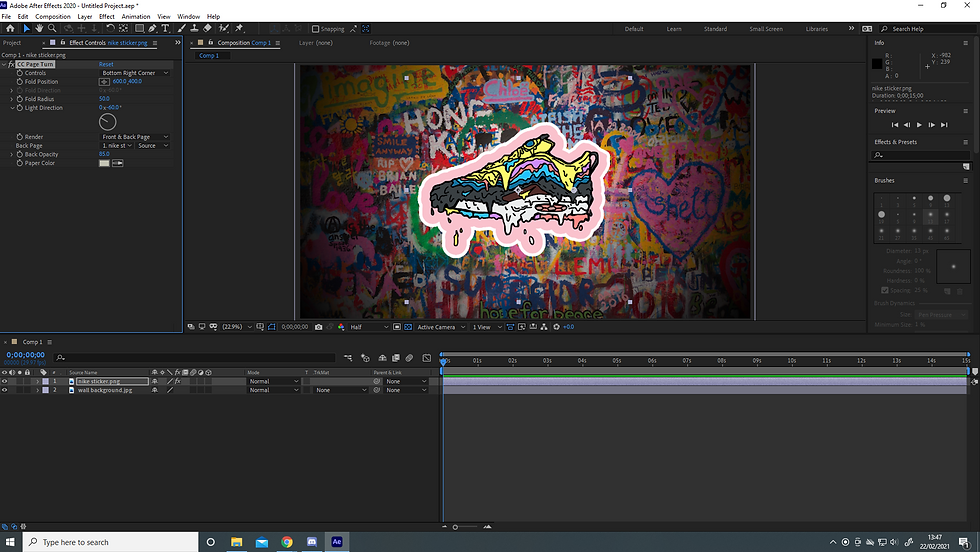Select the Zoom magnifier tool
Image resolution: width=980 pixels, height=552 pixels.
click(x=52, y=28)
